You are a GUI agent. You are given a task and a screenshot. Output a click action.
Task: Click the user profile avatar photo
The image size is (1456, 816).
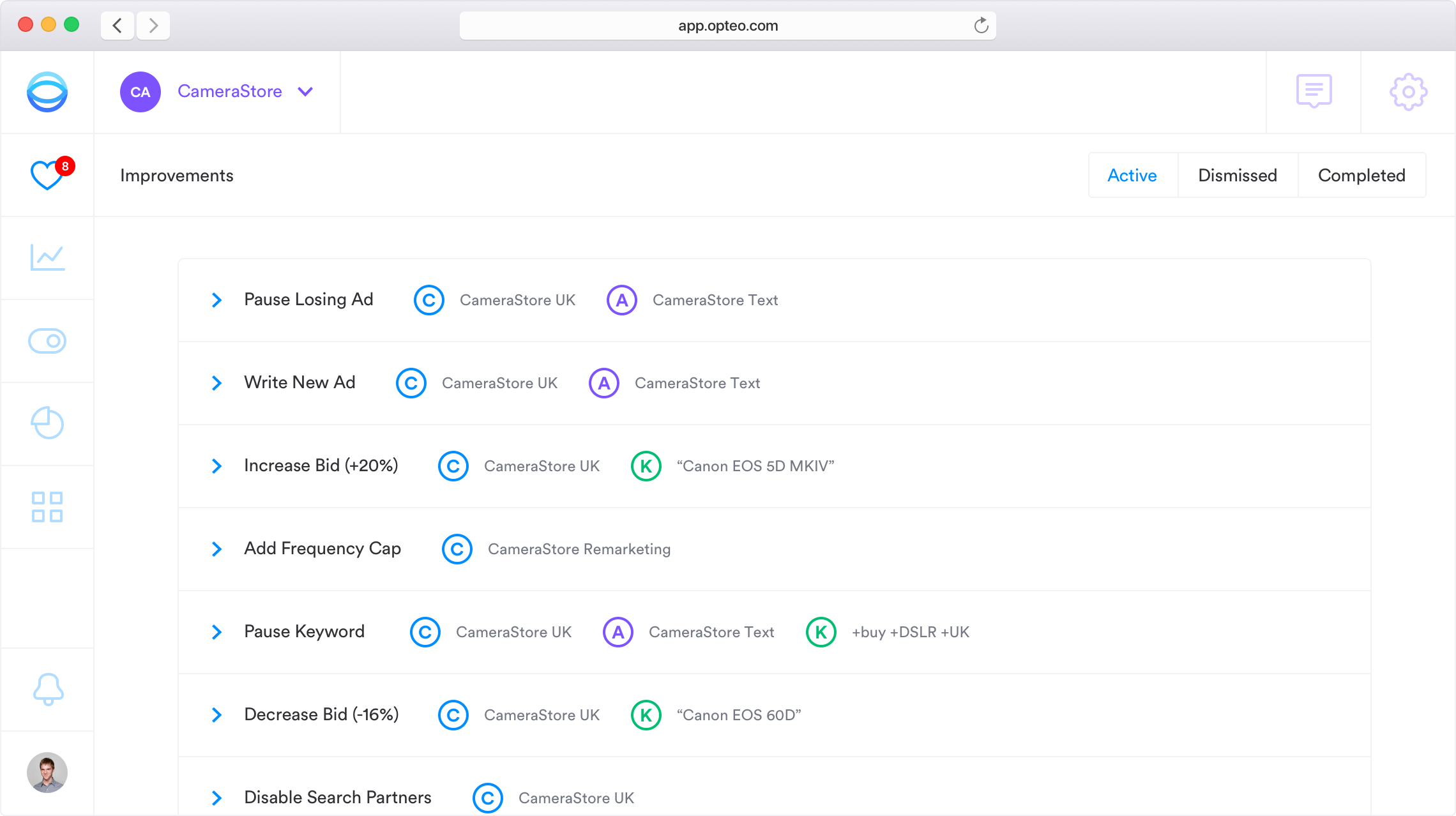[47, 773]
